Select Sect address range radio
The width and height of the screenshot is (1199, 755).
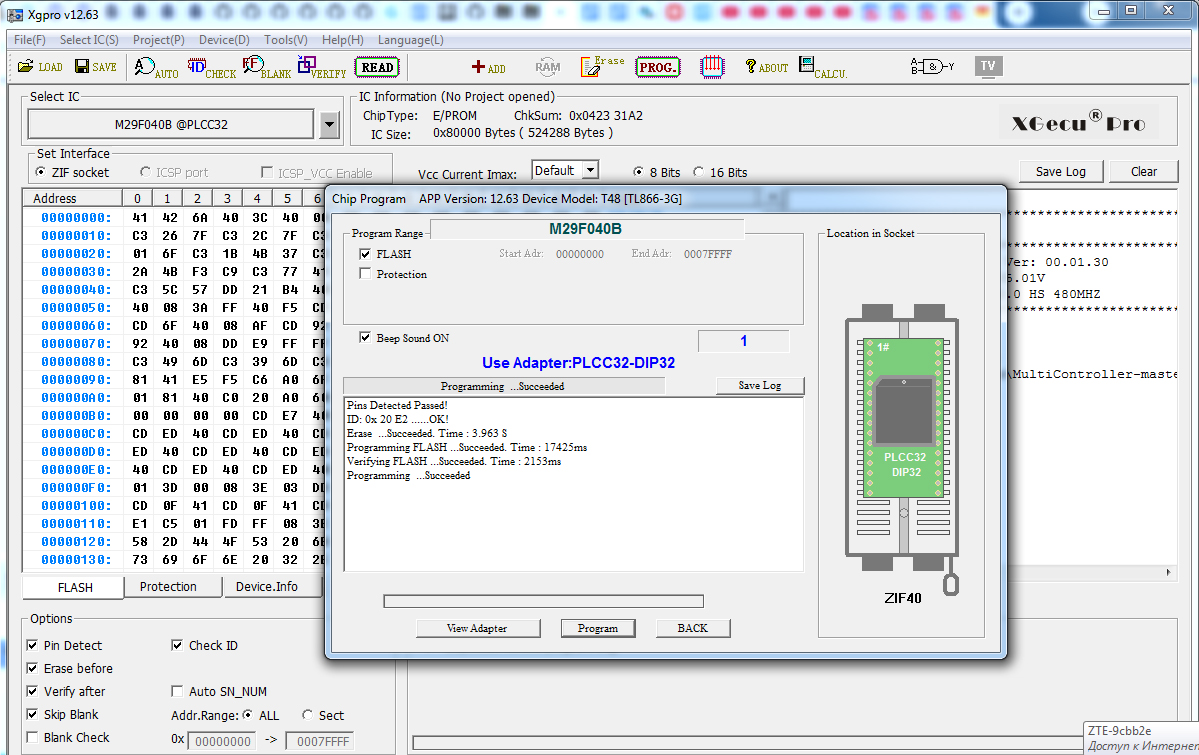point(307,715)
